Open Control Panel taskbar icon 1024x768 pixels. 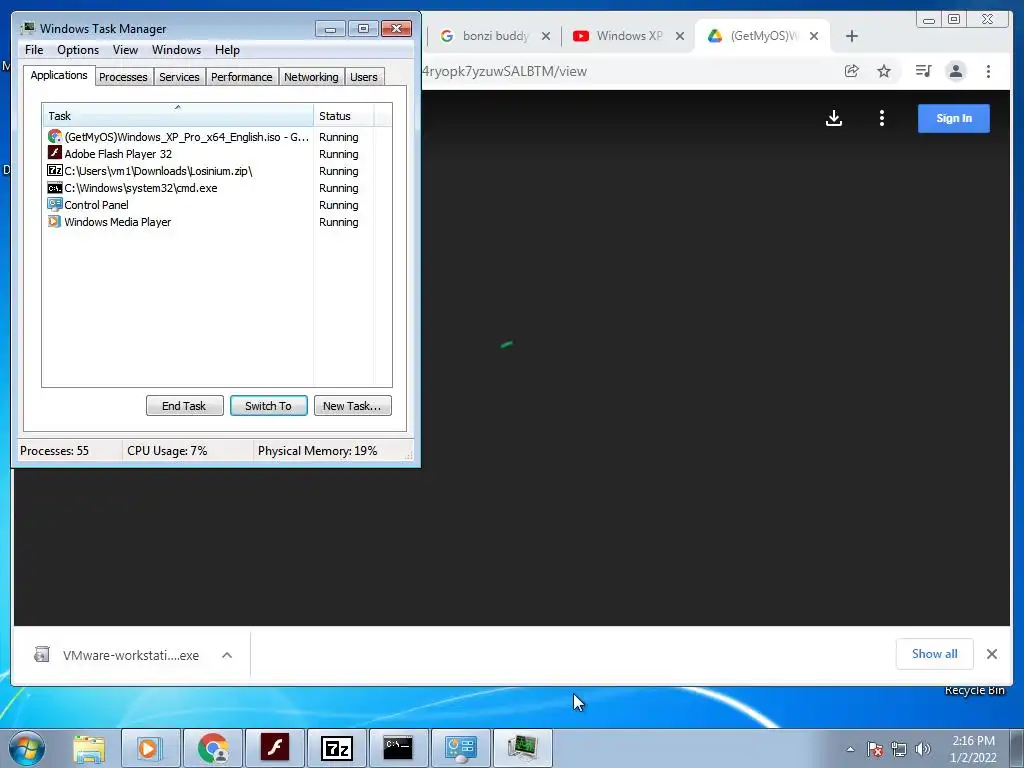tap(460, 748)
